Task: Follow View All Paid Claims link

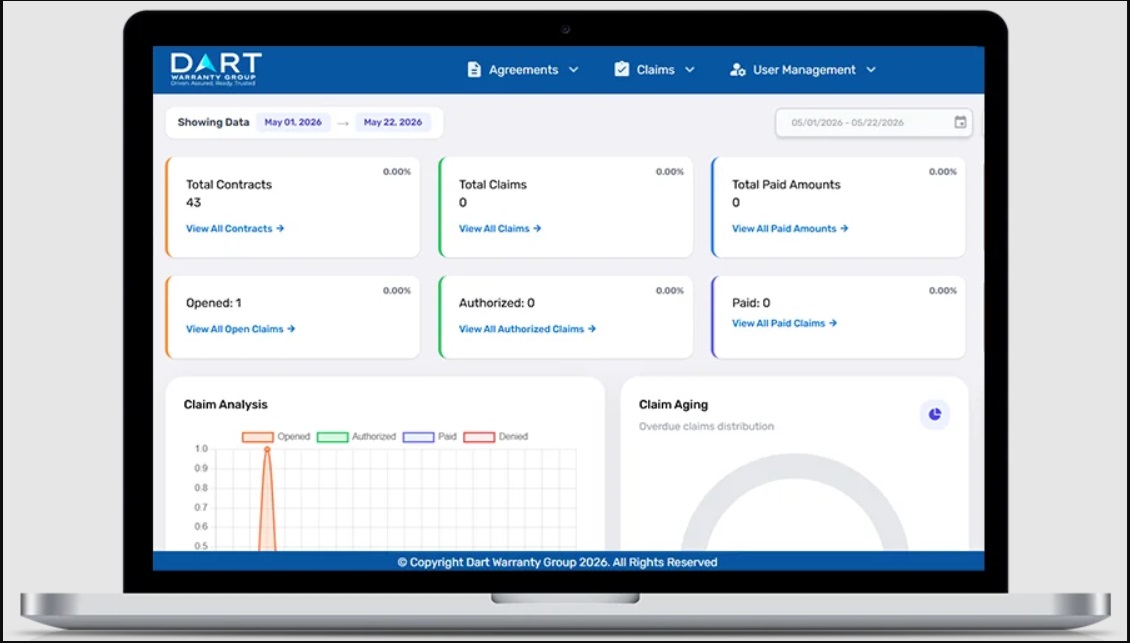Action: 784,324
